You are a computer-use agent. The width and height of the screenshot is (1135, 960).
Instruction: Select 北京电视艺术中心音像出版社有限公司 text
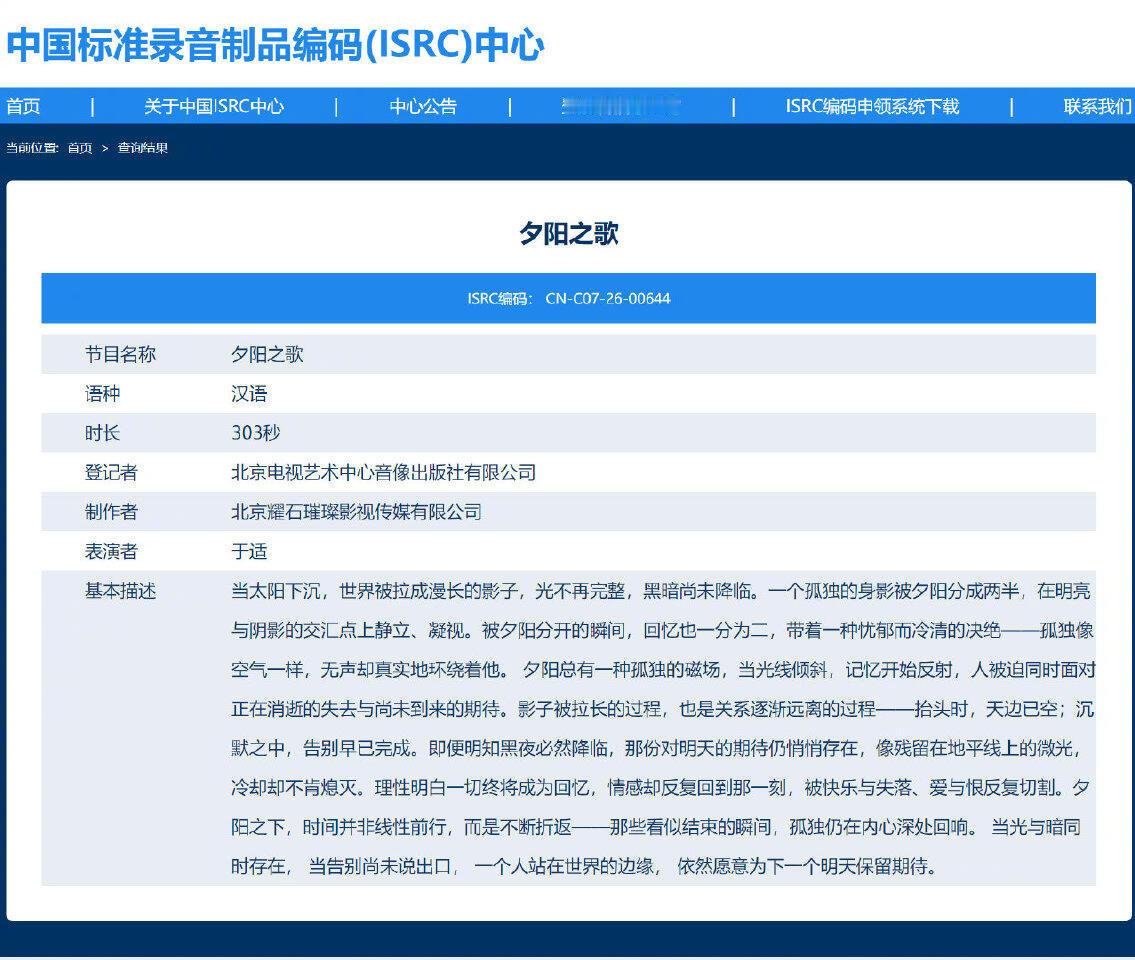(x=384, y=472)
